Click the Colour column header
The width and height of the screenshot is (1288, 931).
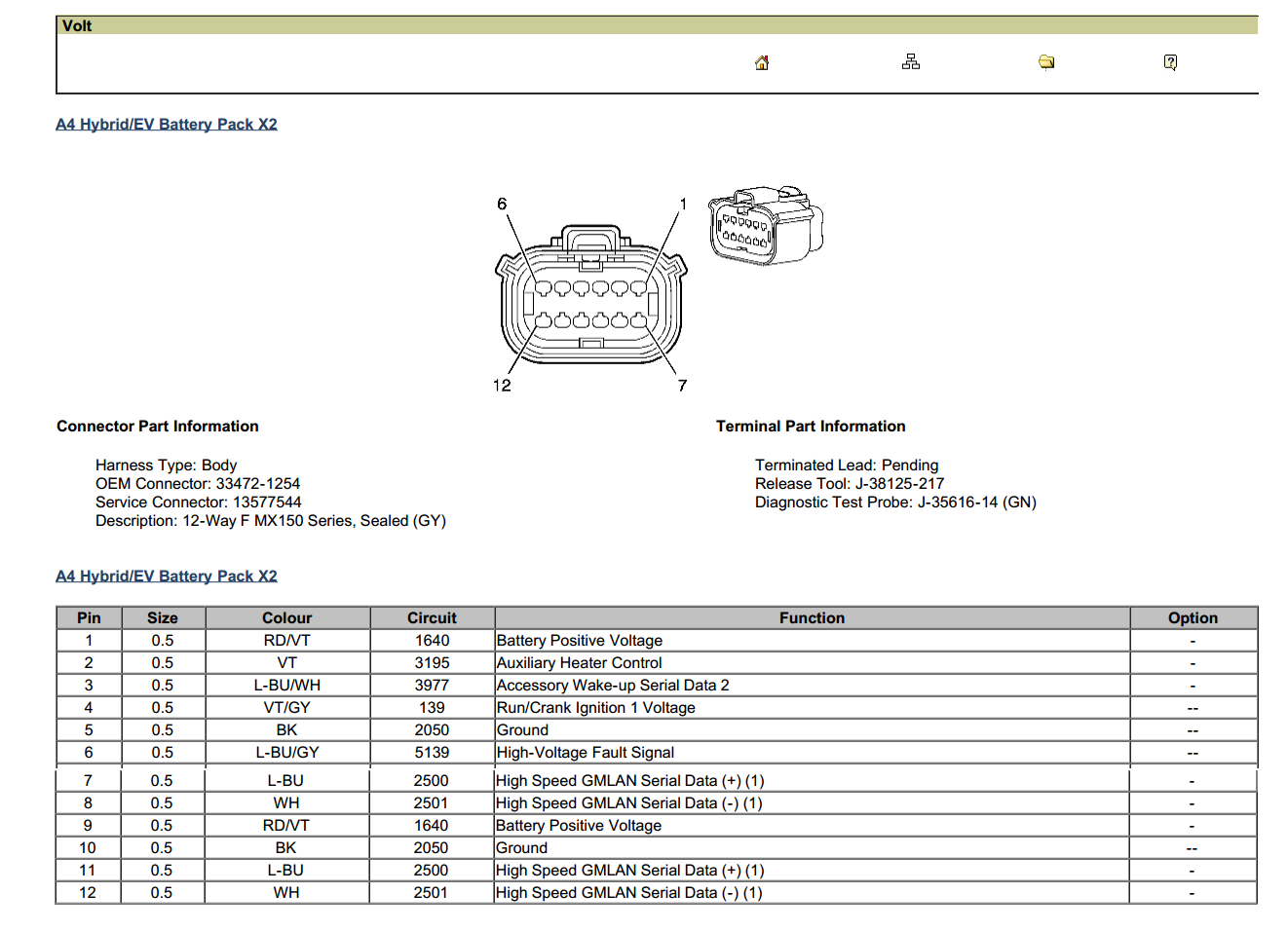click(287, 617)
